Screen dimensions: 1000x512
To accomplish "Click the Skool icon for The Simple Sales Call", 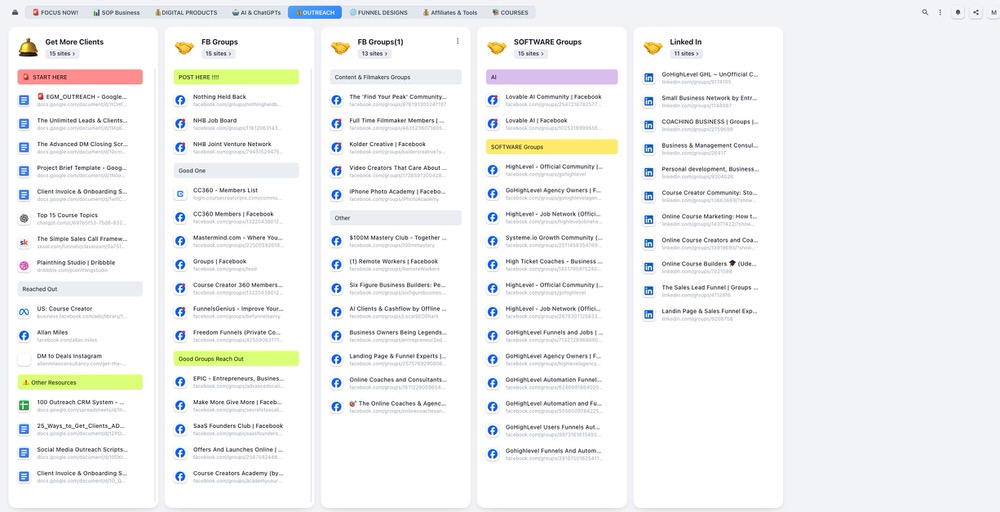I will [24, 242].
